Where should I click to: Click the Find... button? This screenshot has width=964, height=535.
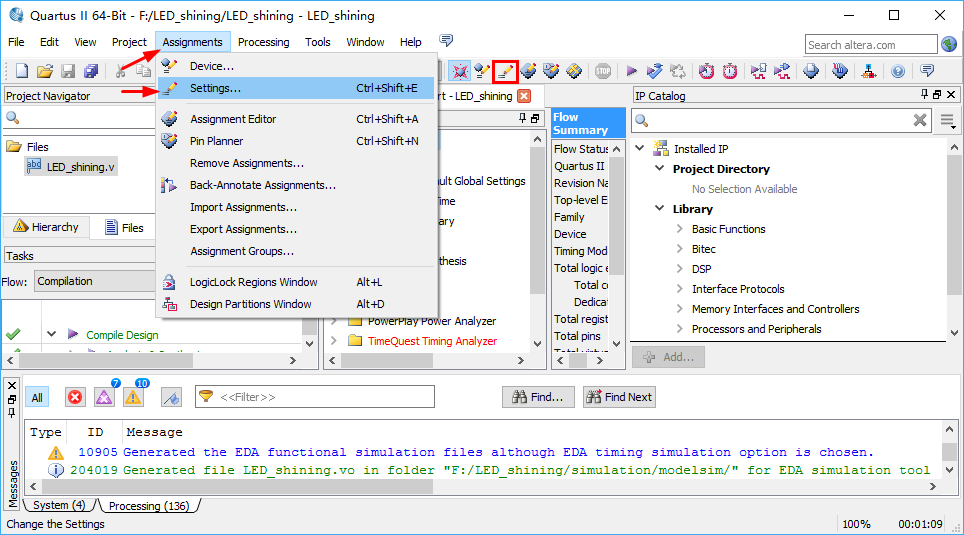[x=538, y=397]
